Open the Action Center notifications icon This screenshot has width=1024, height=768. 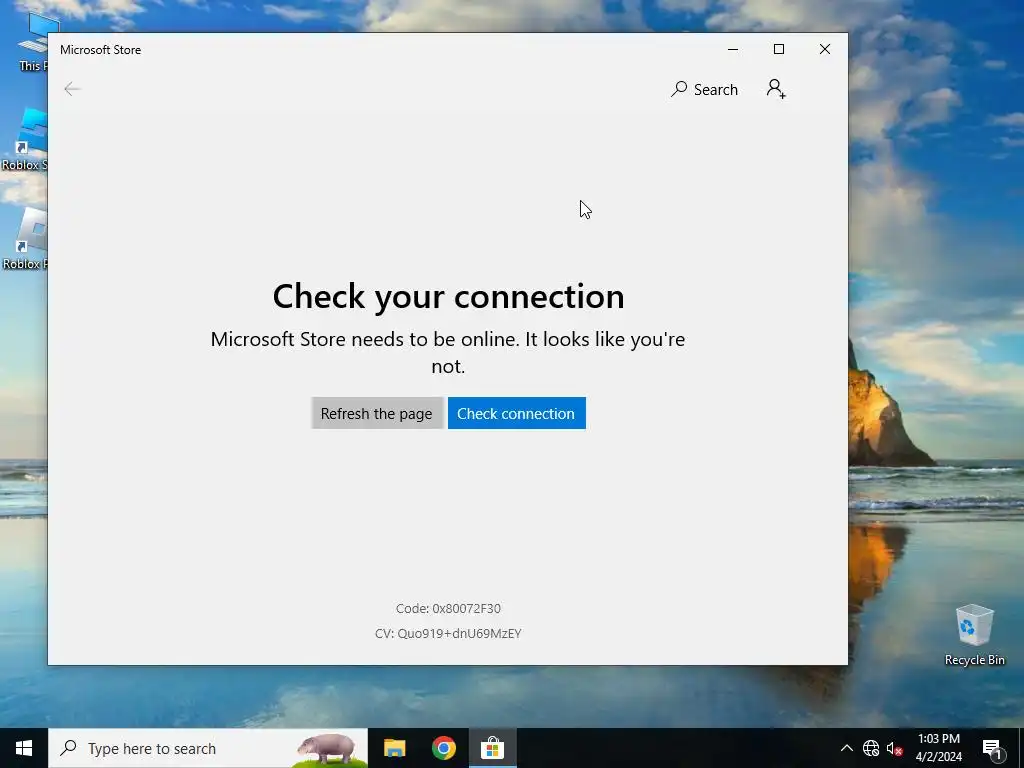[992, 748]
